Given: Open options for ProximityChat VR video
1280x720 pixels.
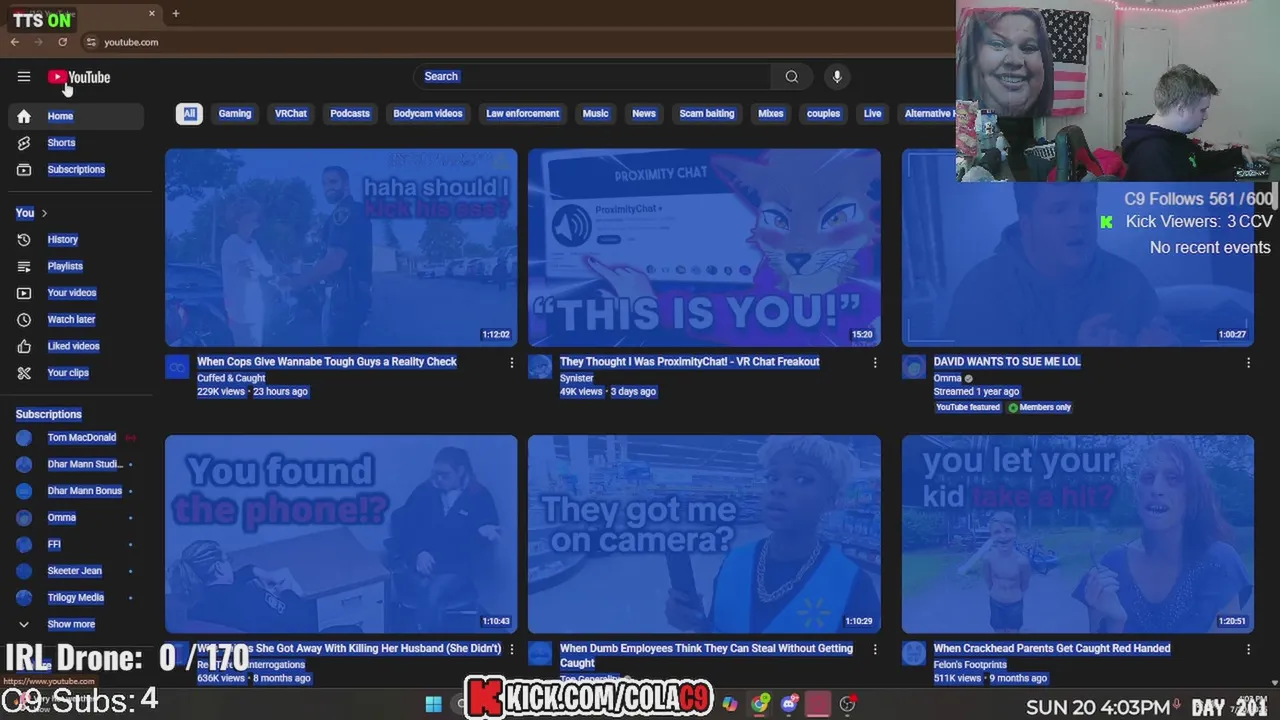Looking at the screenshot, I should pyautogui.click(x=874, y=363).
